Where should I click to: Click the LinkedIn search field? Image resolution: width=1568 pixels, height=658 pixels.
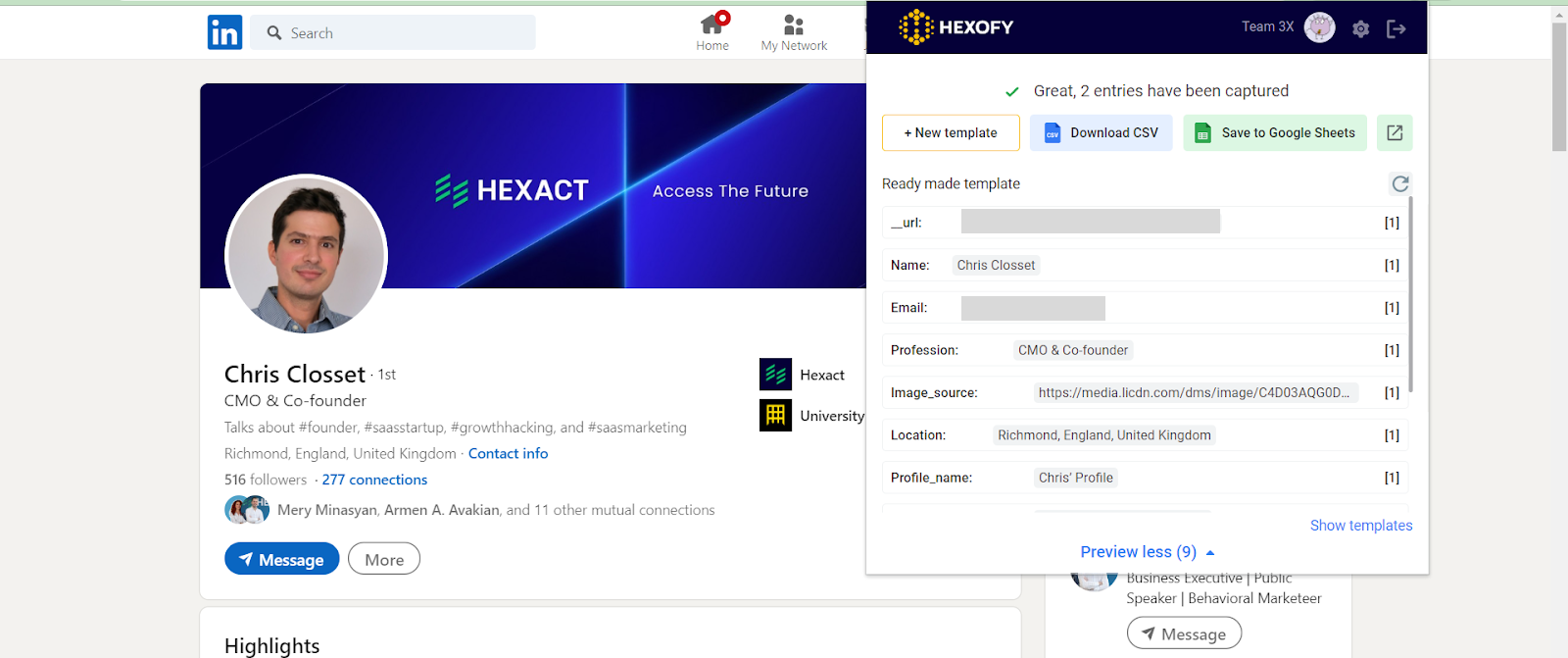(393, 32)
